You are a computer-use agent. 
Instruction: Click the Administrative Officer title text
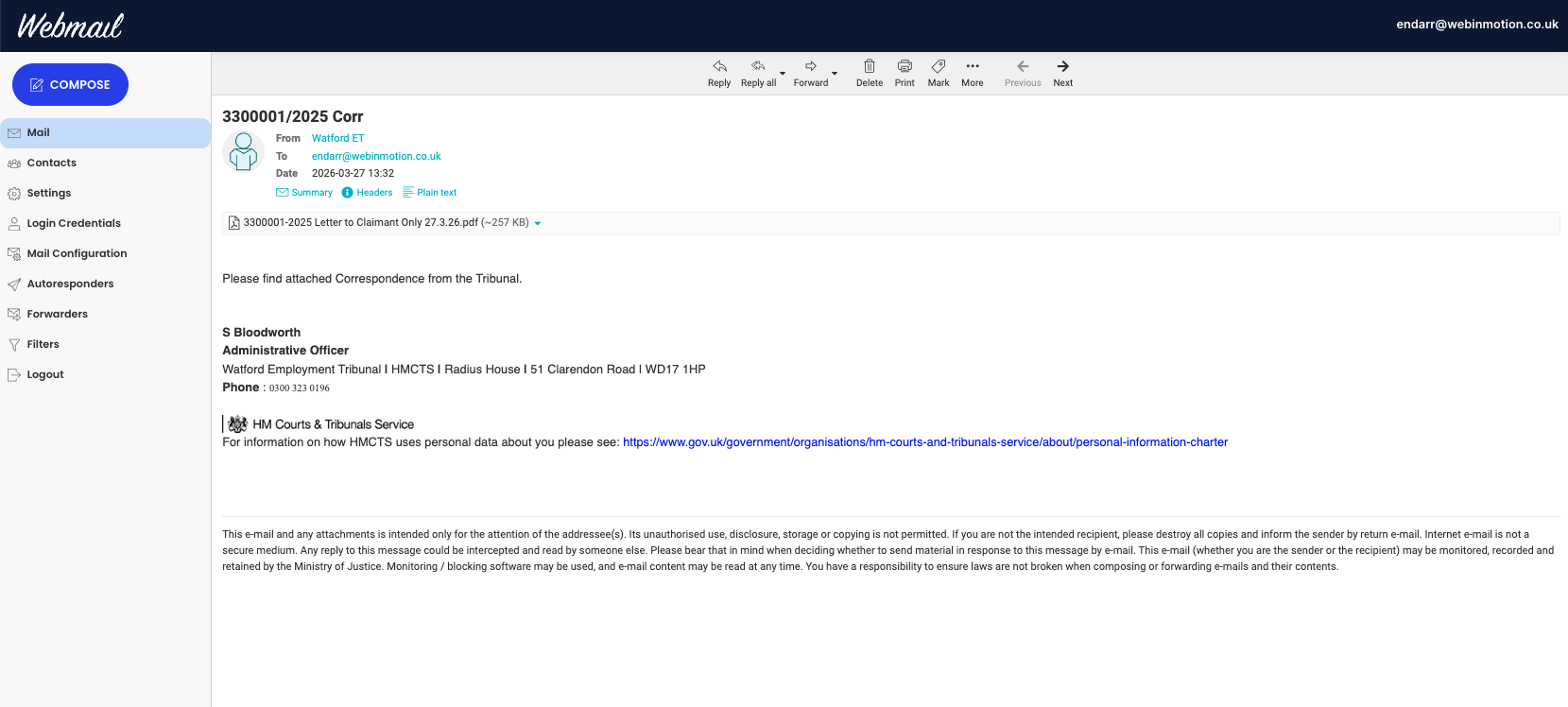tap(285, 351)
